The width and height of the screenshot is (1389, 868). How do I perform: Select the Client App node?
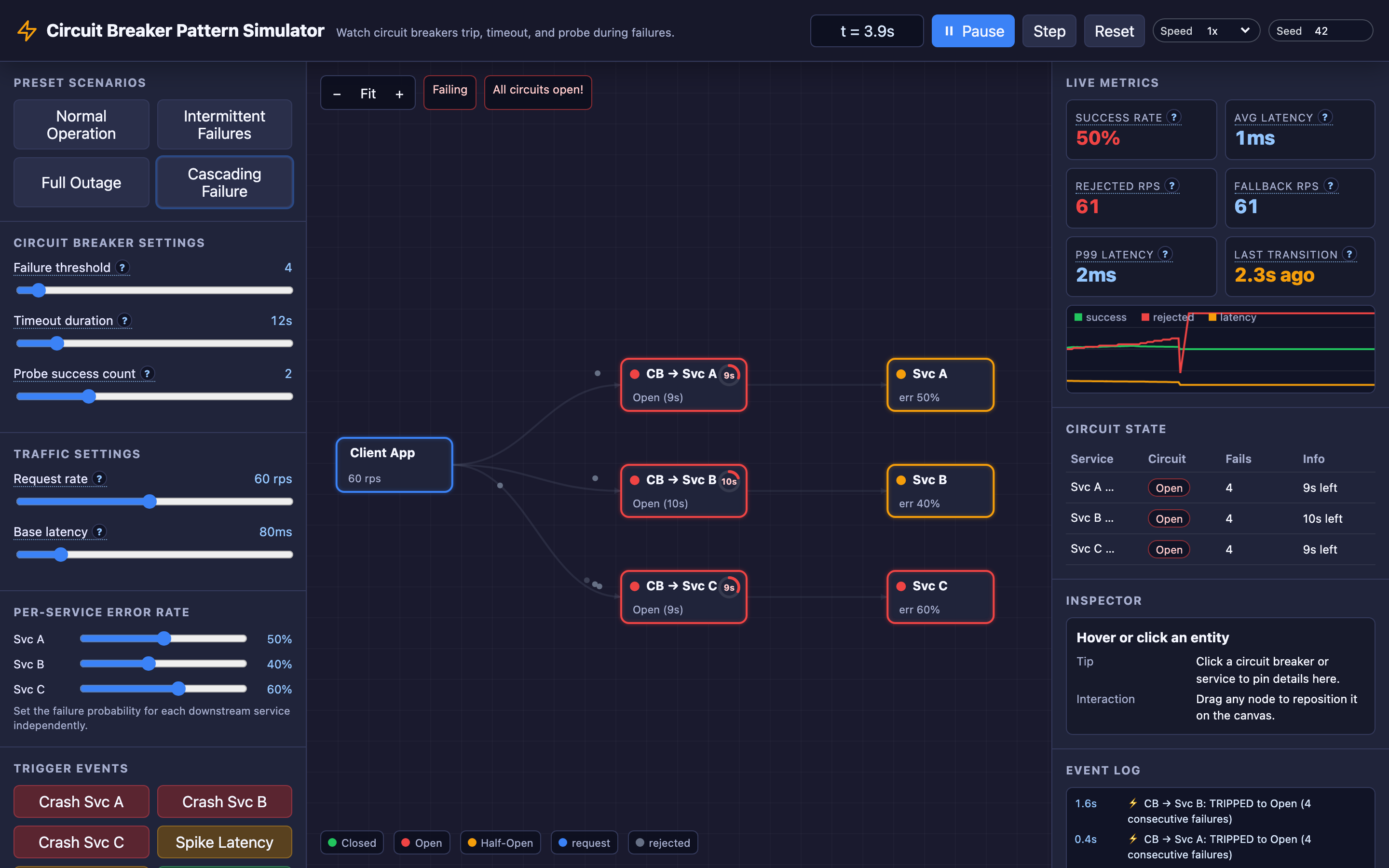(395, 465)
